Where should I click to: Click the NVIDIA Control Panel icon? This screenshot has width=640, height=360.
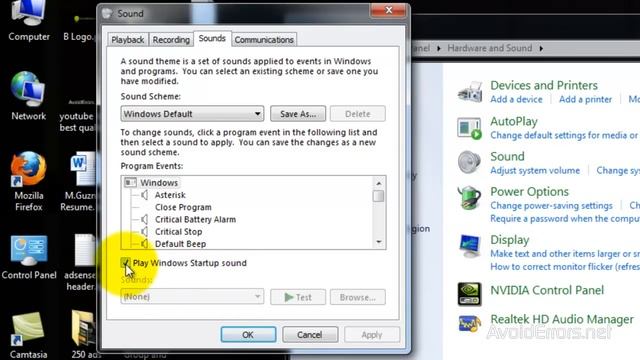(469, 293)
